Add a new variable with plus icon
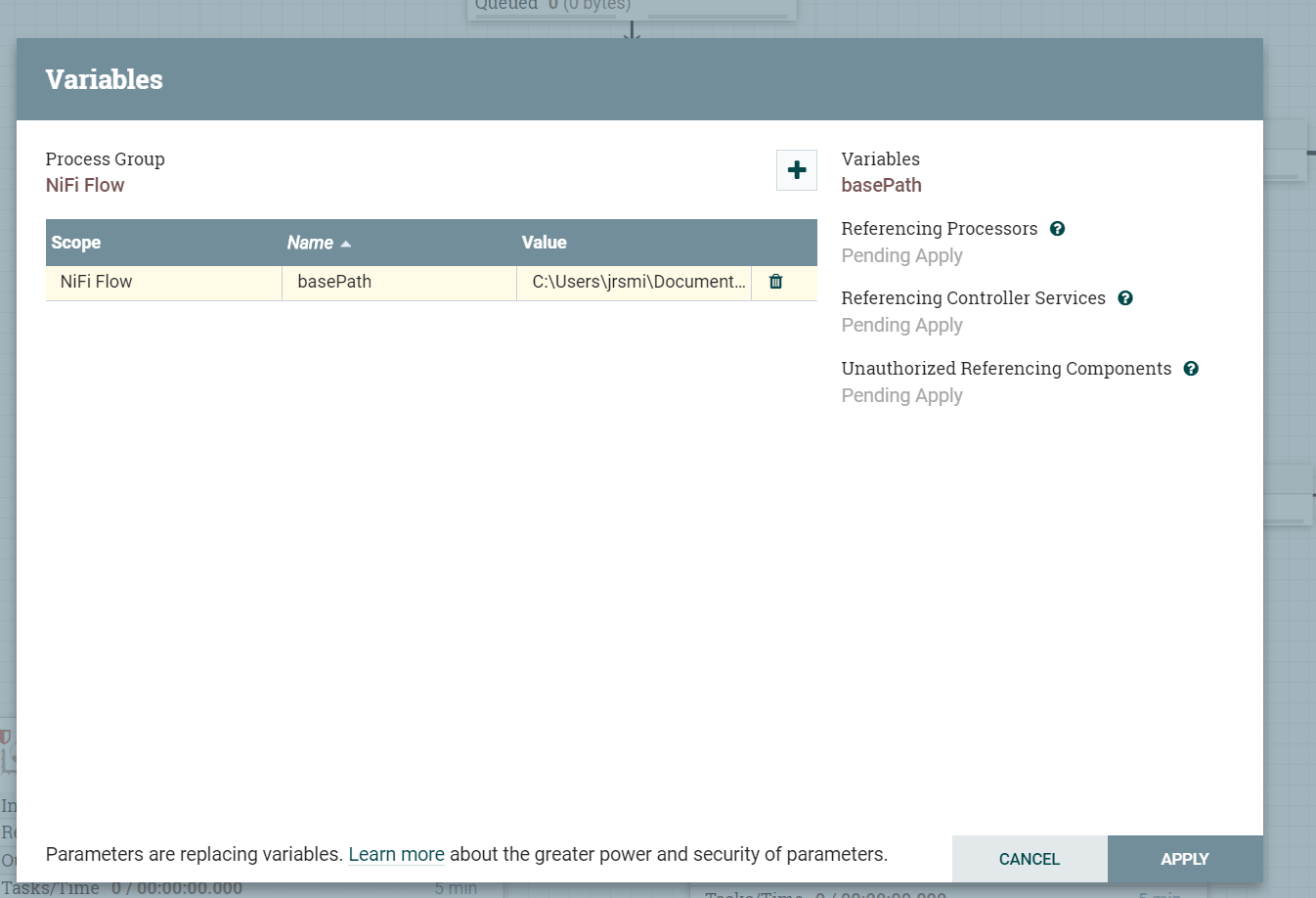Screen dimensions: 1316x898 click(x=797, y=170)
